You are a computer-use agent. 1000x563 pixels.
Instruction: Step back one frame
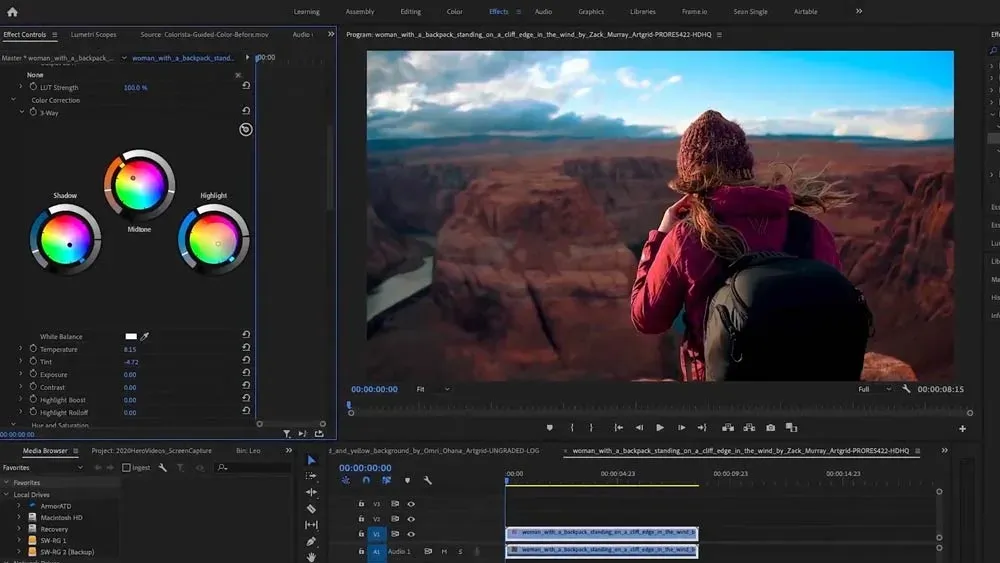tap(639, 428)
